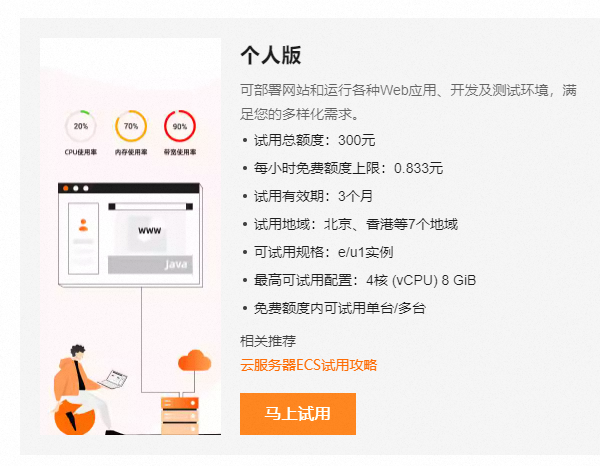
Task: Click the 20% CPU usage gauge
Action: (81, 126)
